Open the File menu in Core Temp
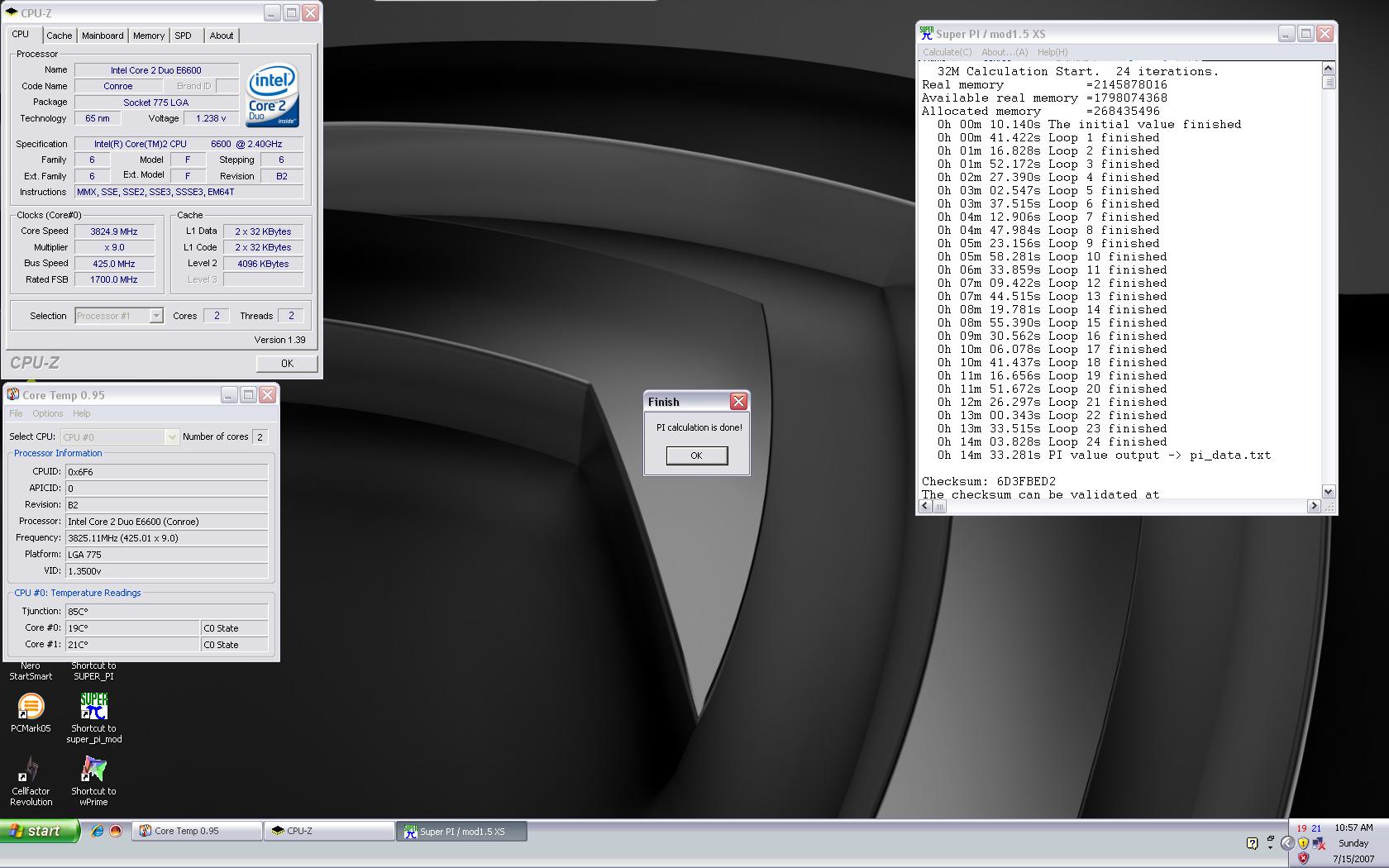 coord(16,413)
